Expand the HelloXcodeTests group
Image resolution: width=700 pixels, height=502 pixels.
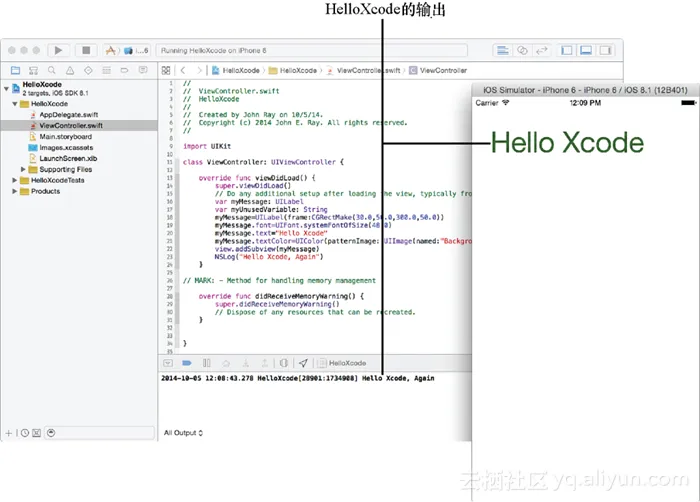click(14, 180)
